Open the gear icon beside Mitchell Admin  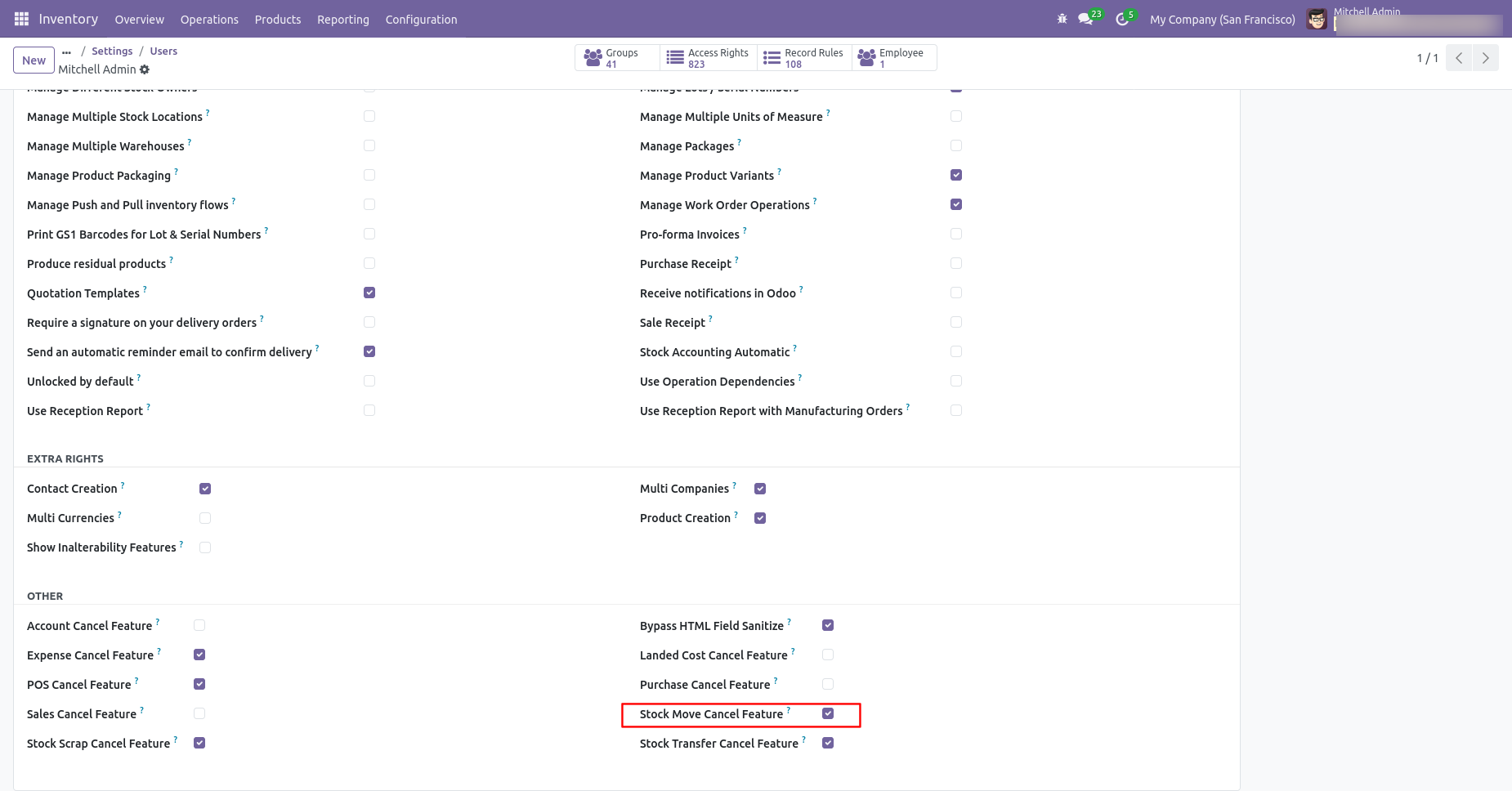tap(145, 69)
